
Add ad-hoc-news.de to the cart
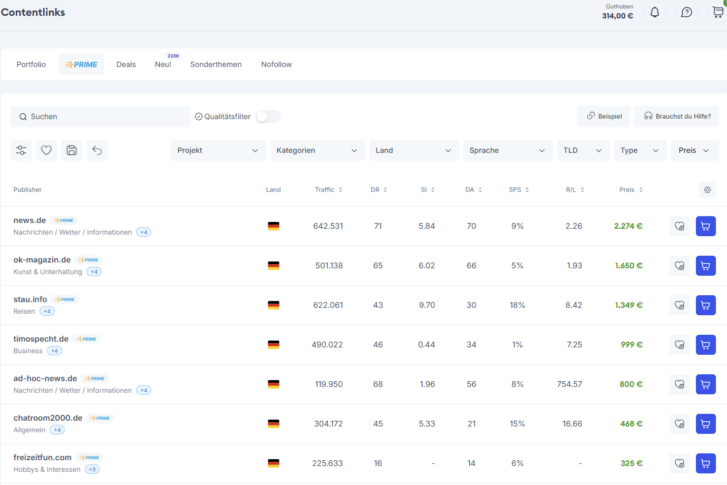point(705,384)
